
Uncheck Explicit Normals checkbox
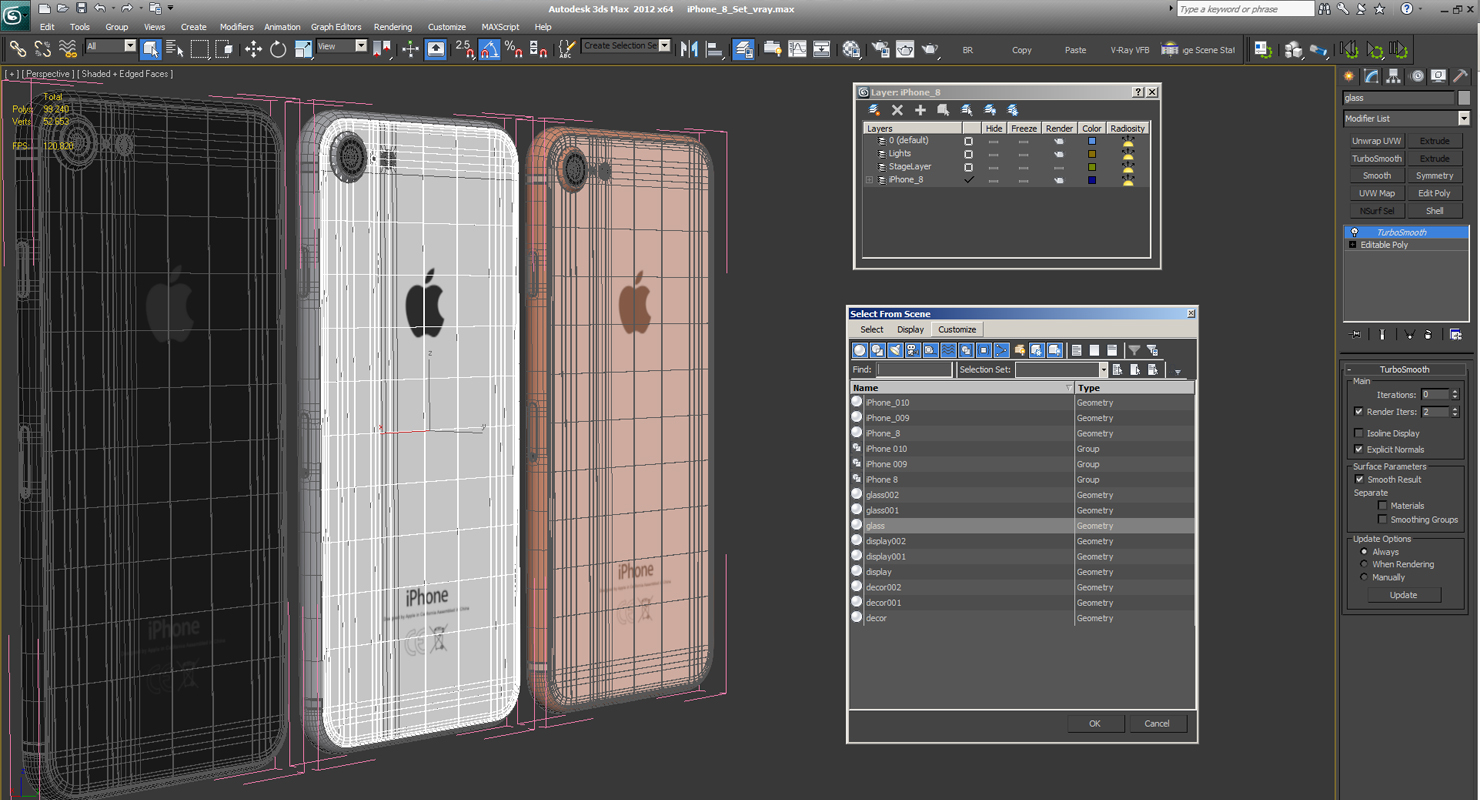[x=1358, y=449]
